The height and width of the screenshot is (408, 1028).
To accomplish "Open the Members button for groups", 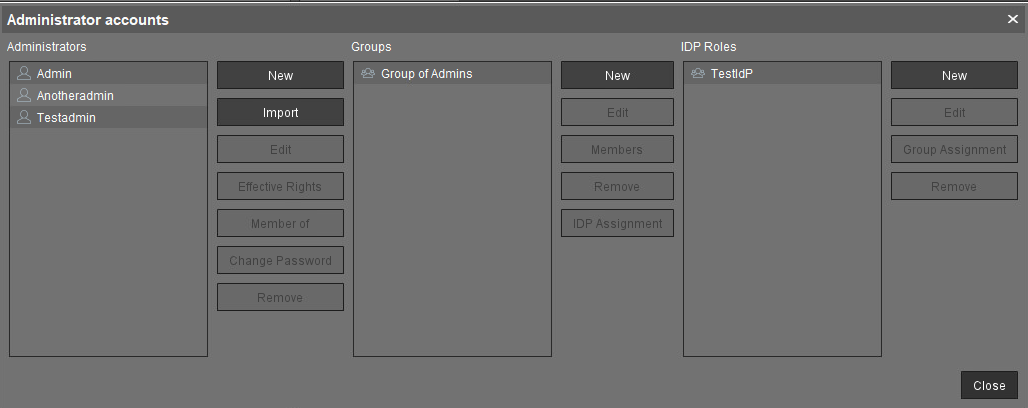I will pyautogui.click(x=617, y=149).
